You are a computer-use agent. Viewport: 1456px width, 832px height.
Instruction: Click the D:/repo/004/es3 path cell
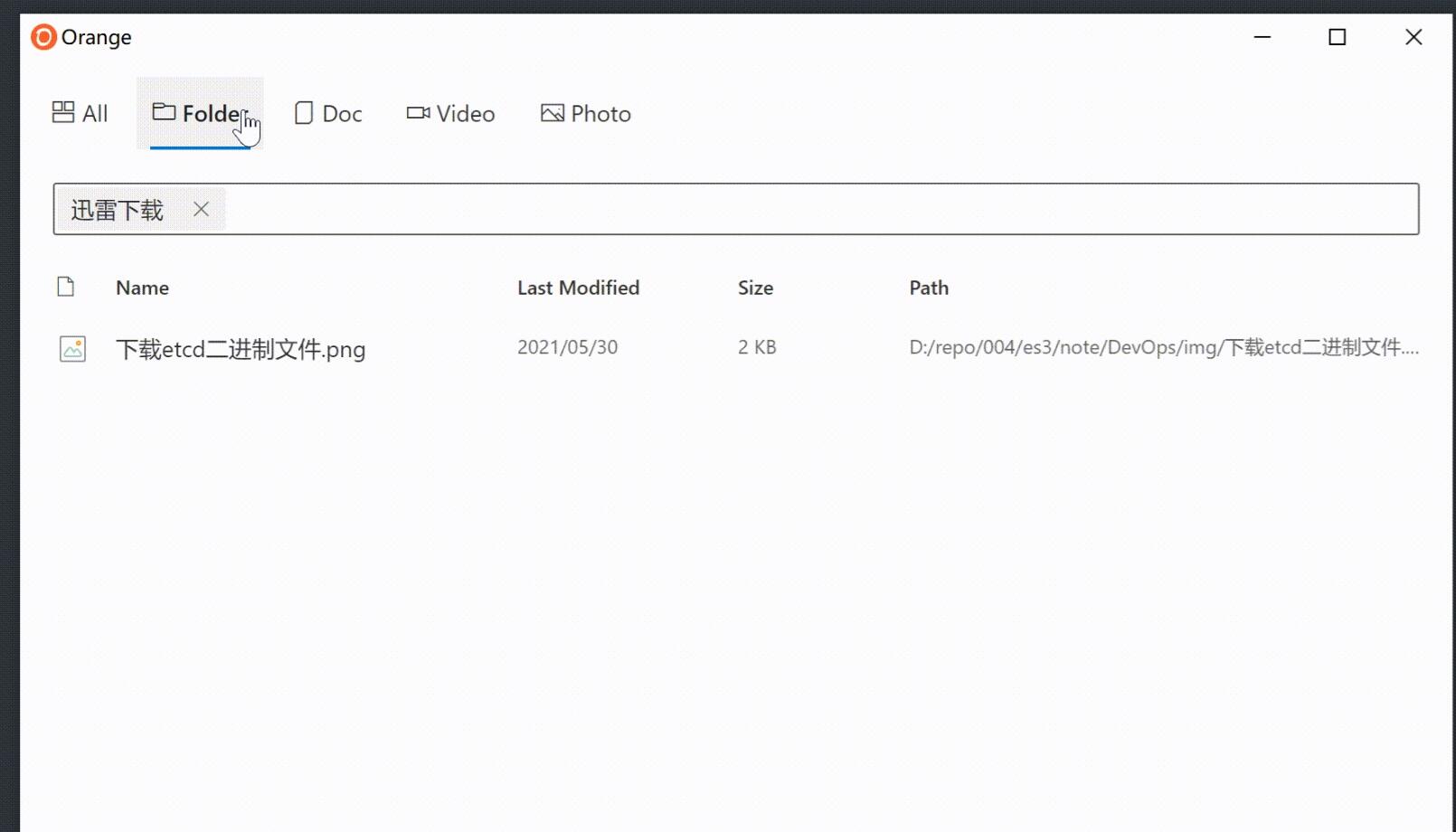(1164, 347)
